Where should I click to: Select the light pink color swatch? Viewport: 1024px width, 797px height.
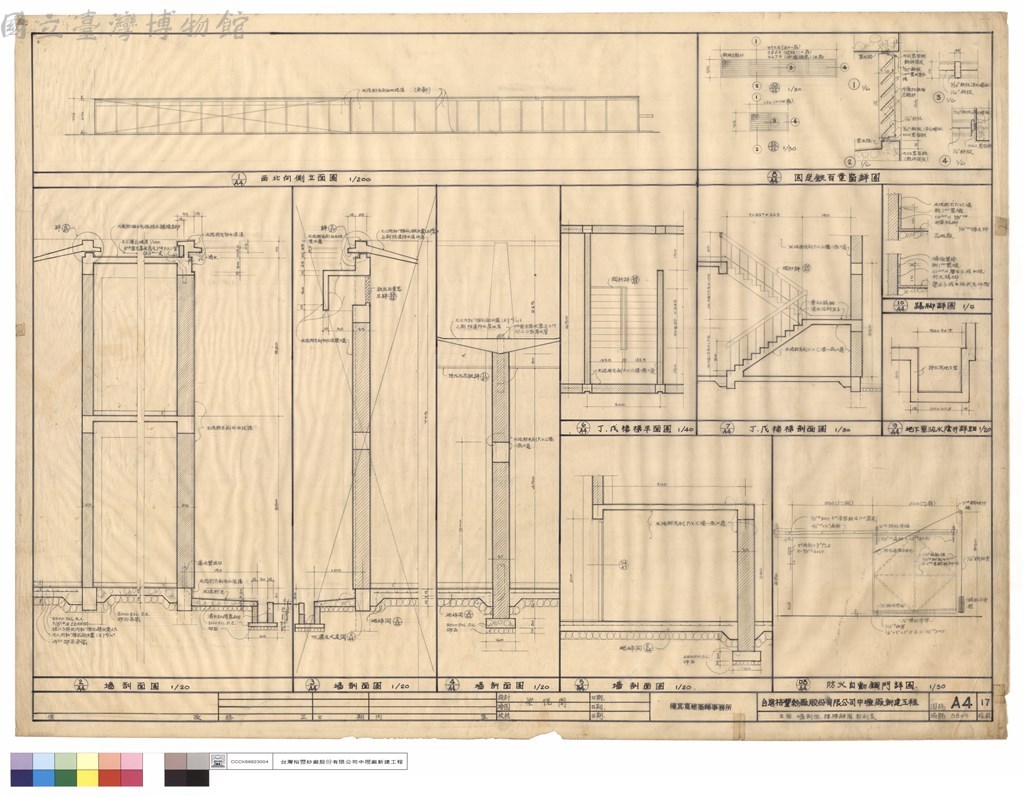click(x=131, y=761)
